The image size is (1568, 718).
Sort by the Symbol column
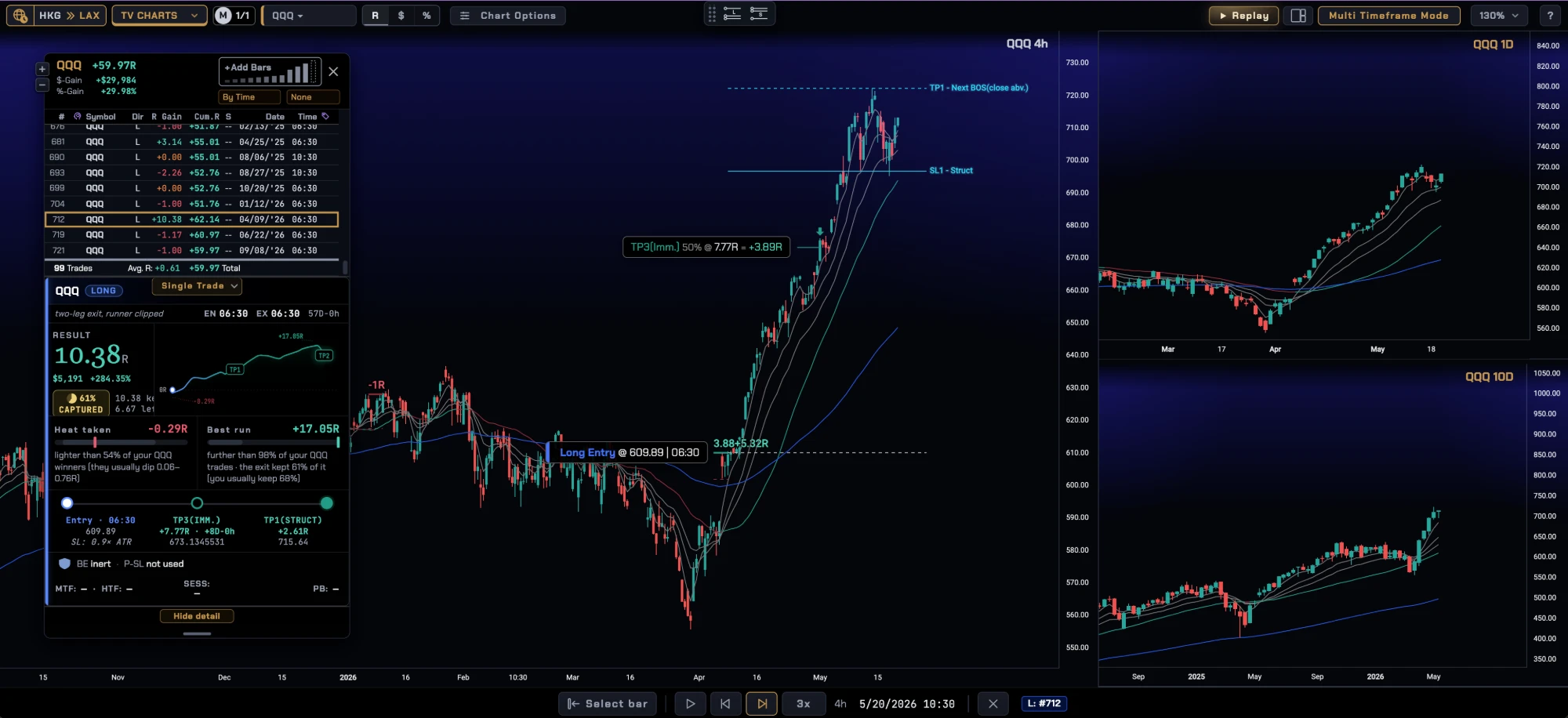point(100,116)
